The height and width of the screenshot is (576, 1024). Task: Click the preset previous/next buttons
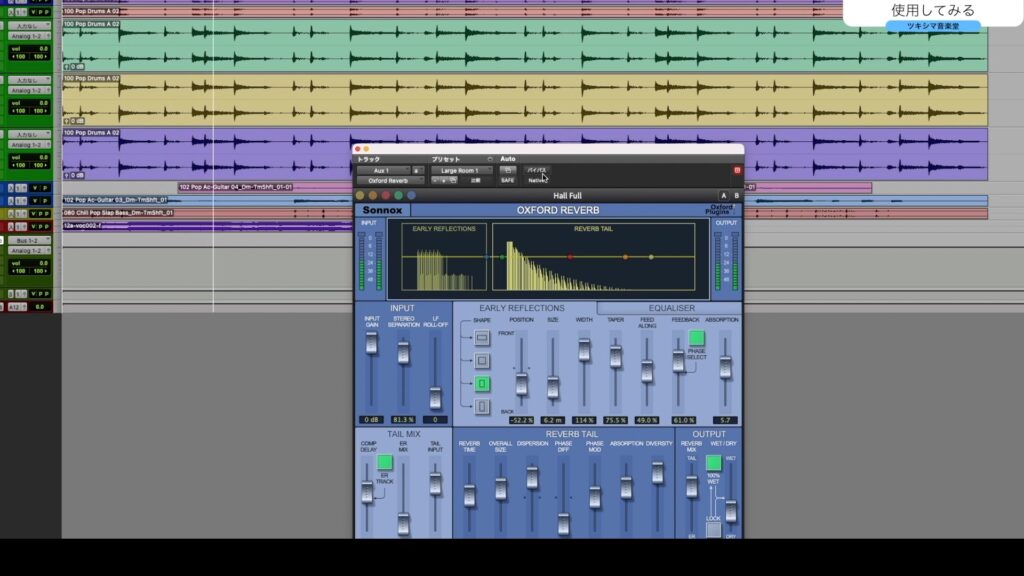[x=439, y=180]
